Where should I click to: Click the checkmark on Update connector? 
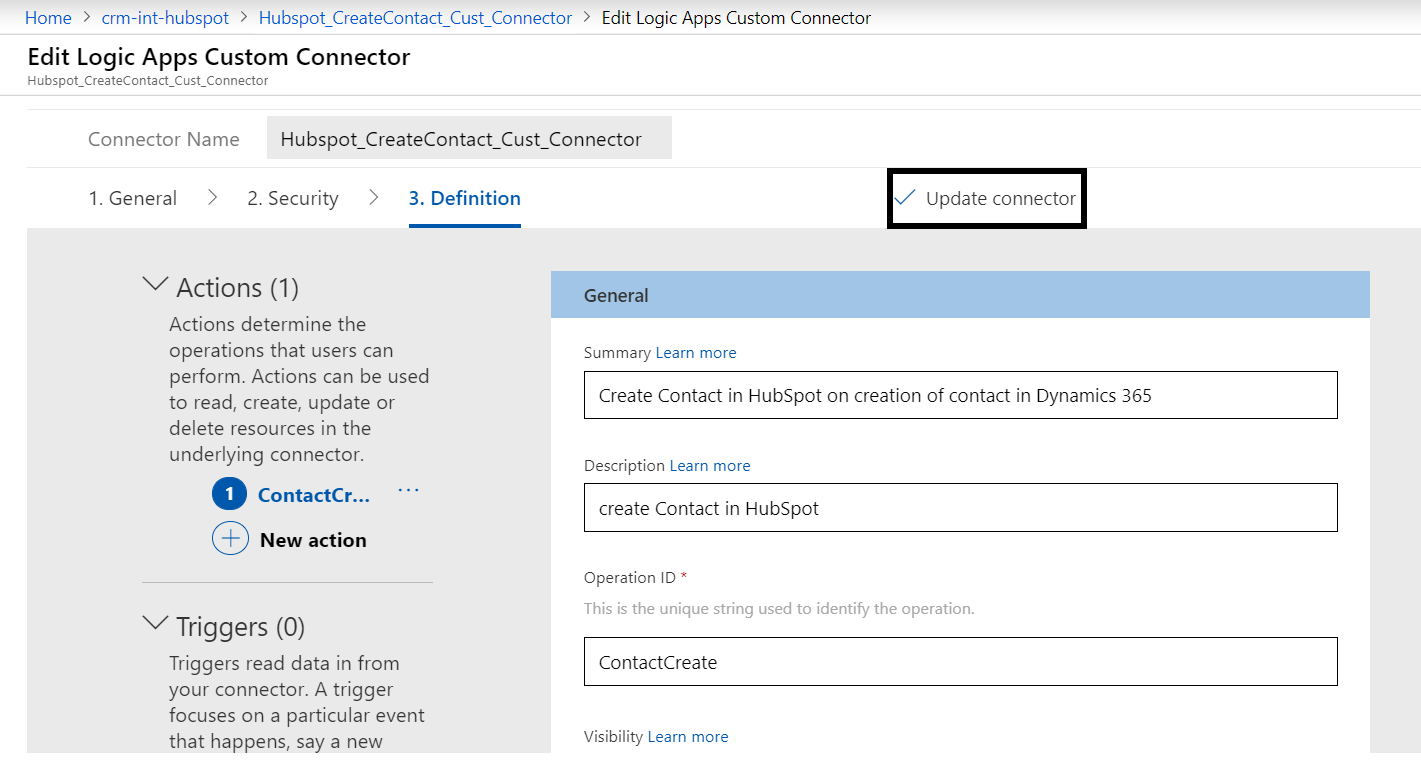[905, 198]
